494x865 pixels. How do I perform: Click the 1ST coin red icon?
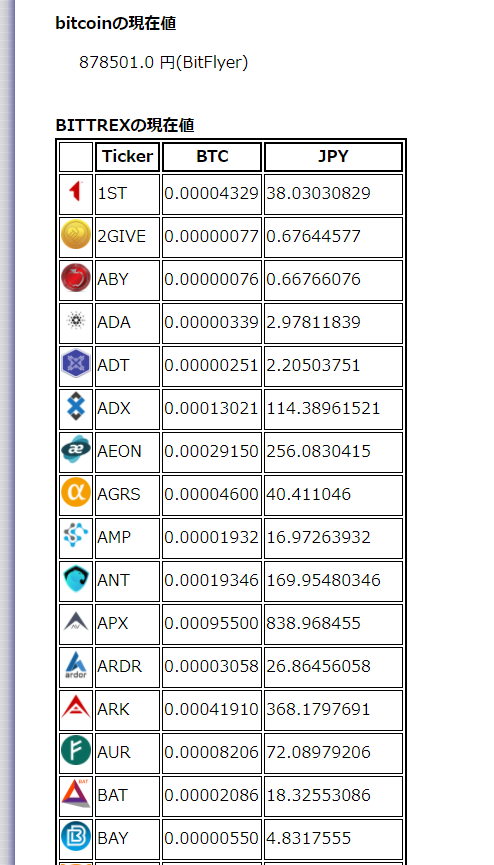pyautogui.click(x=76, y=192)
